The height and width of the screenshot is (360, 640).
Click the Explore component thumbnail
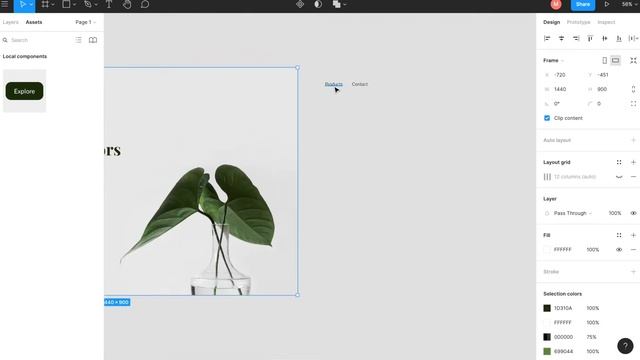(24, 91)
